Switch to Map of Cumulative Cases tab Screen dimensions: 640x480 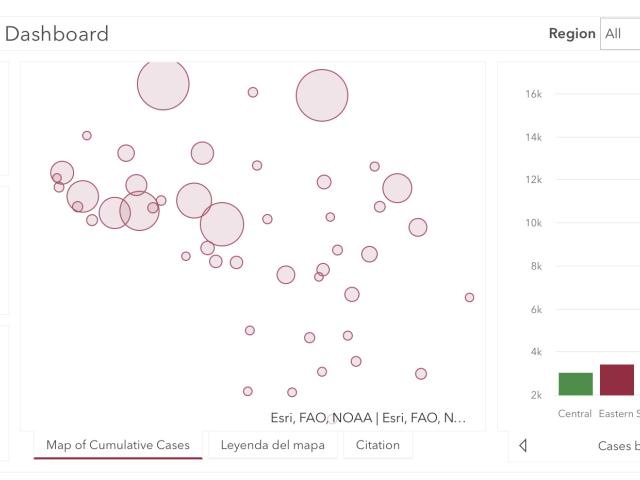[x=118, y=445]
